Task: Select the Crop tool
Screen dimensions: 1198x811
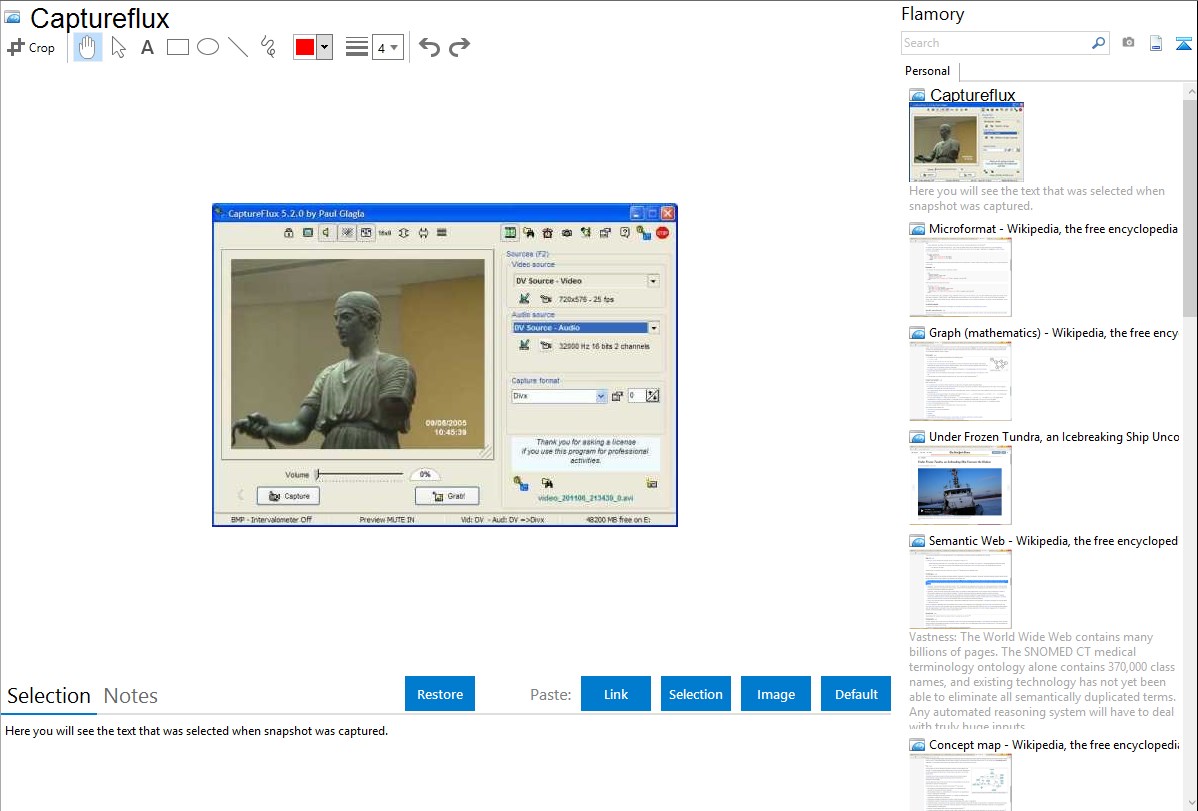Action: tap(31, 47)
